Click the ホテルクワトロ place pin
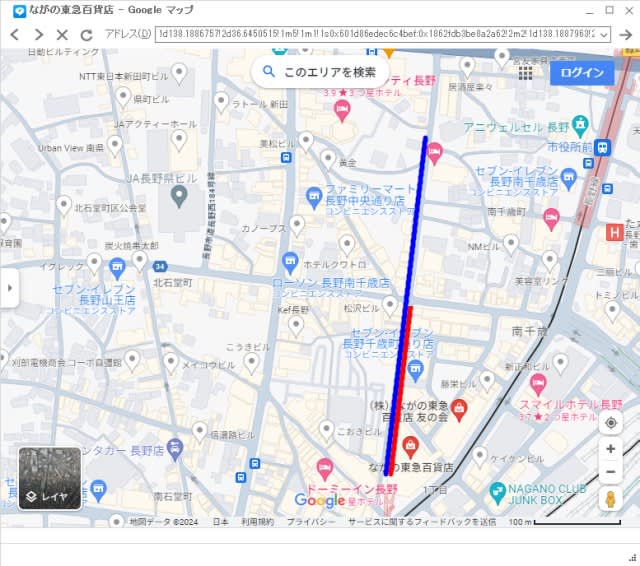Viewport: 640px width, 566px height. pos(347,246)
